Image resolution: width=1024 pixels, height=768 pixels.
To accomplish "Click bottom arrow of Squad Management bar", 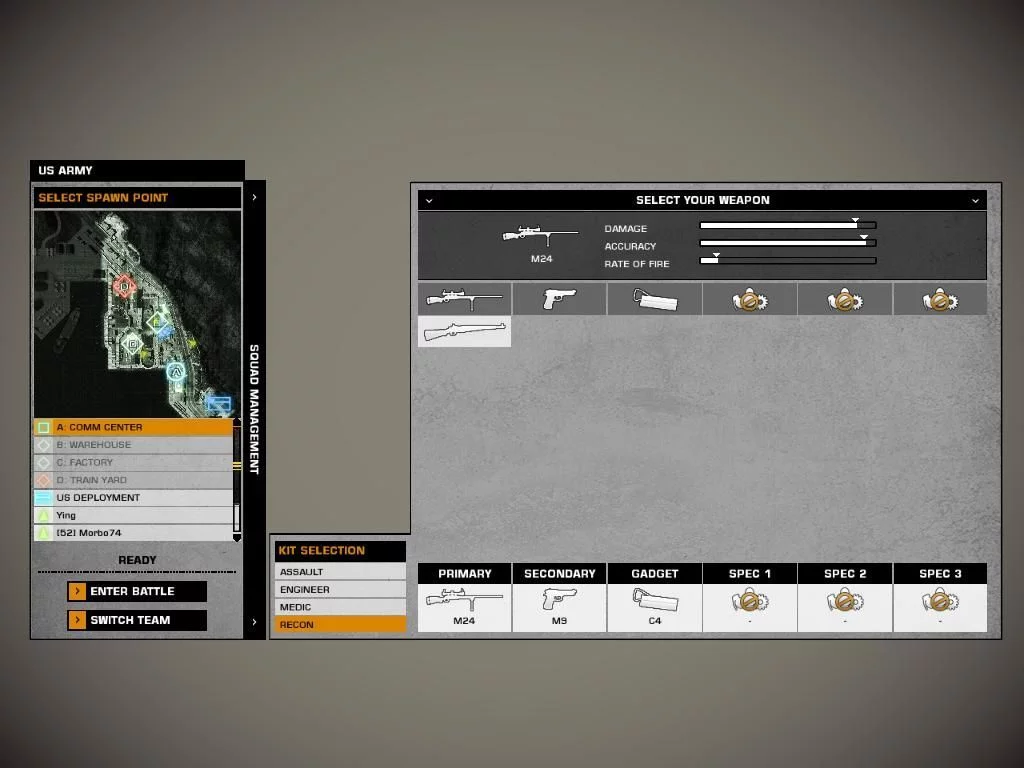I will (x=254, y=622).
